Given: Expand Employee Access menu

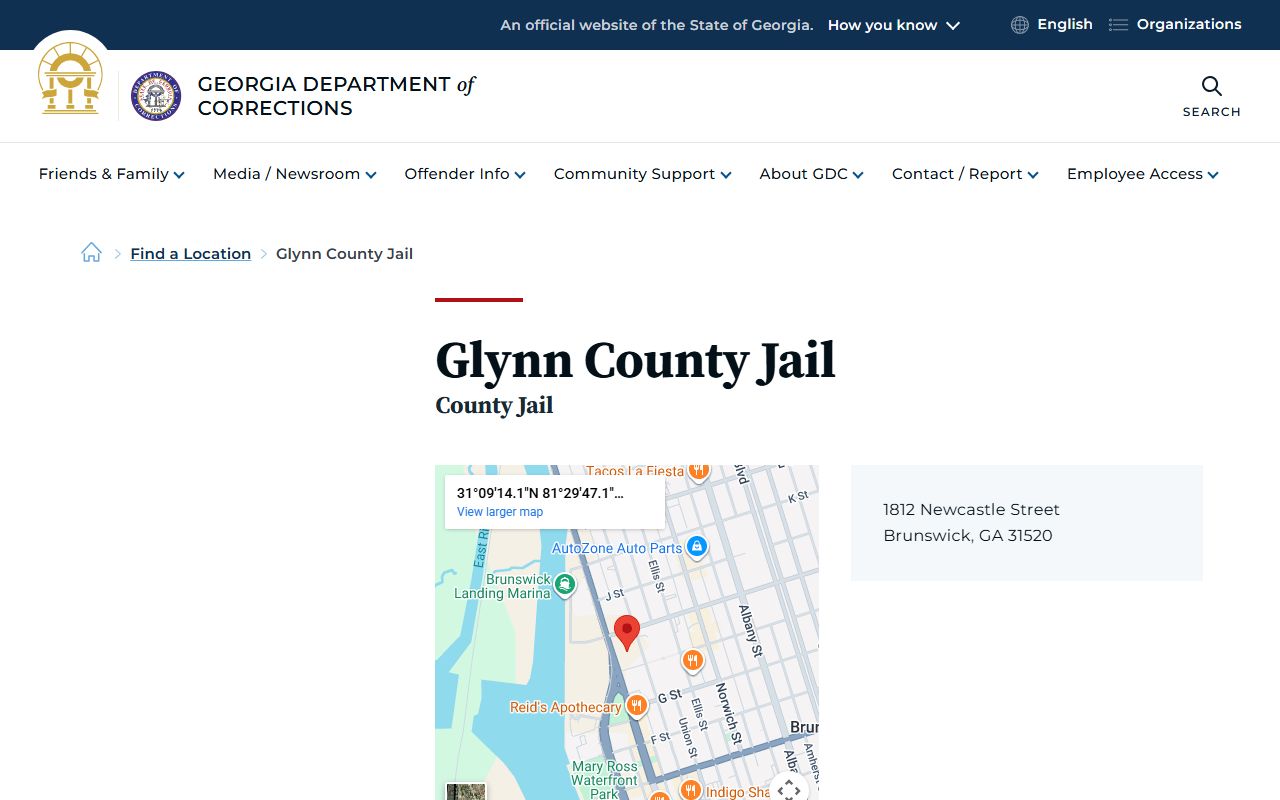Looking at the screenshot, I should 1143,174.
